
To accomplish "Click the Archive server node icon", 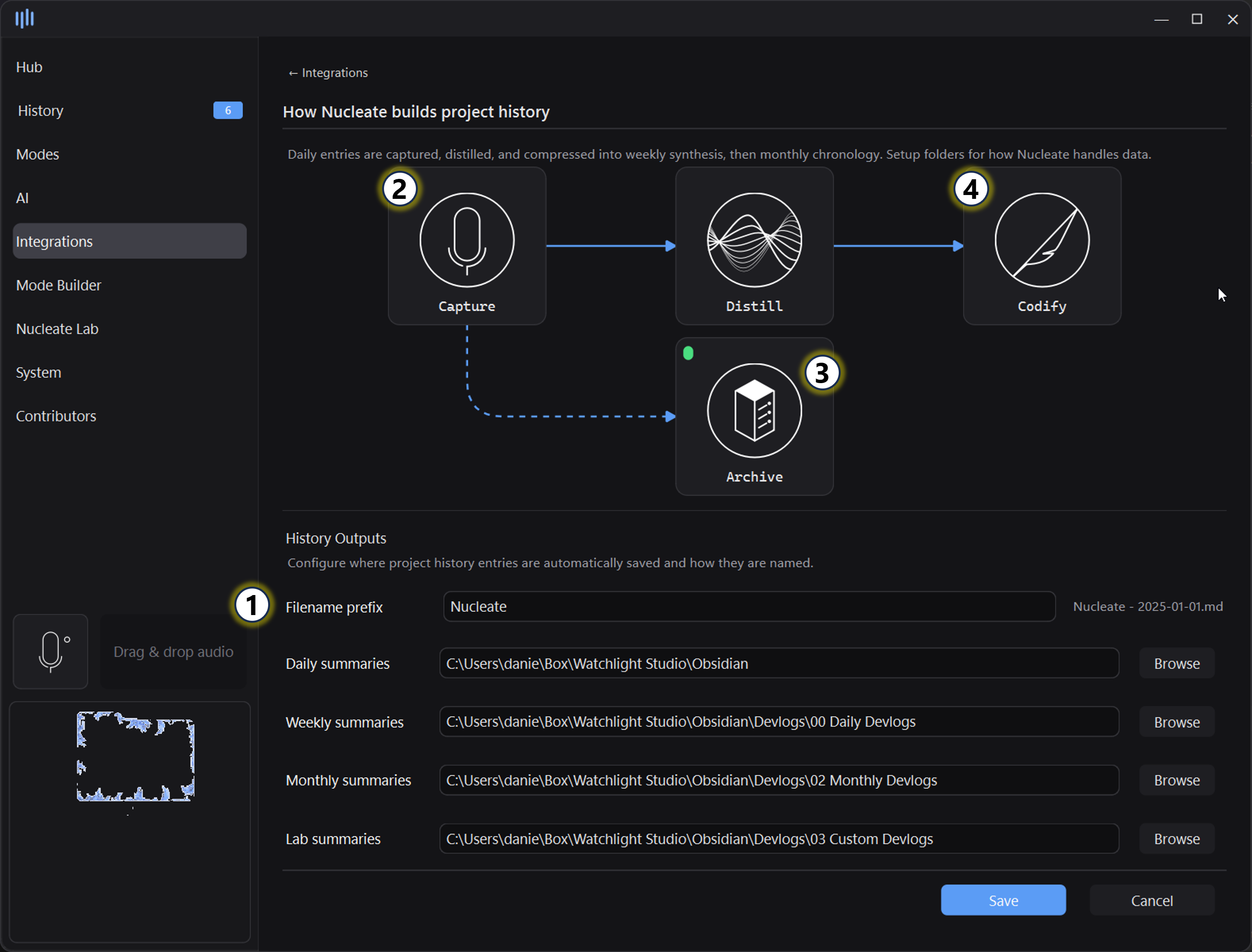I will pyautogui.click(x=755, y=411).
